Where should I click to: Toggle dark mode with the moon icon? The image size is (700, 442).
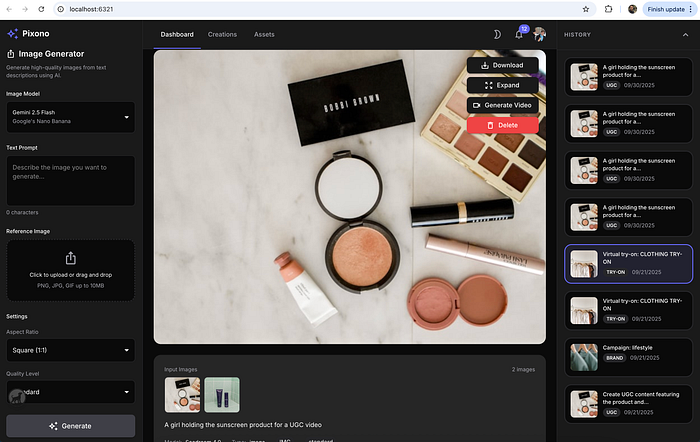click(x=497, y=34)
